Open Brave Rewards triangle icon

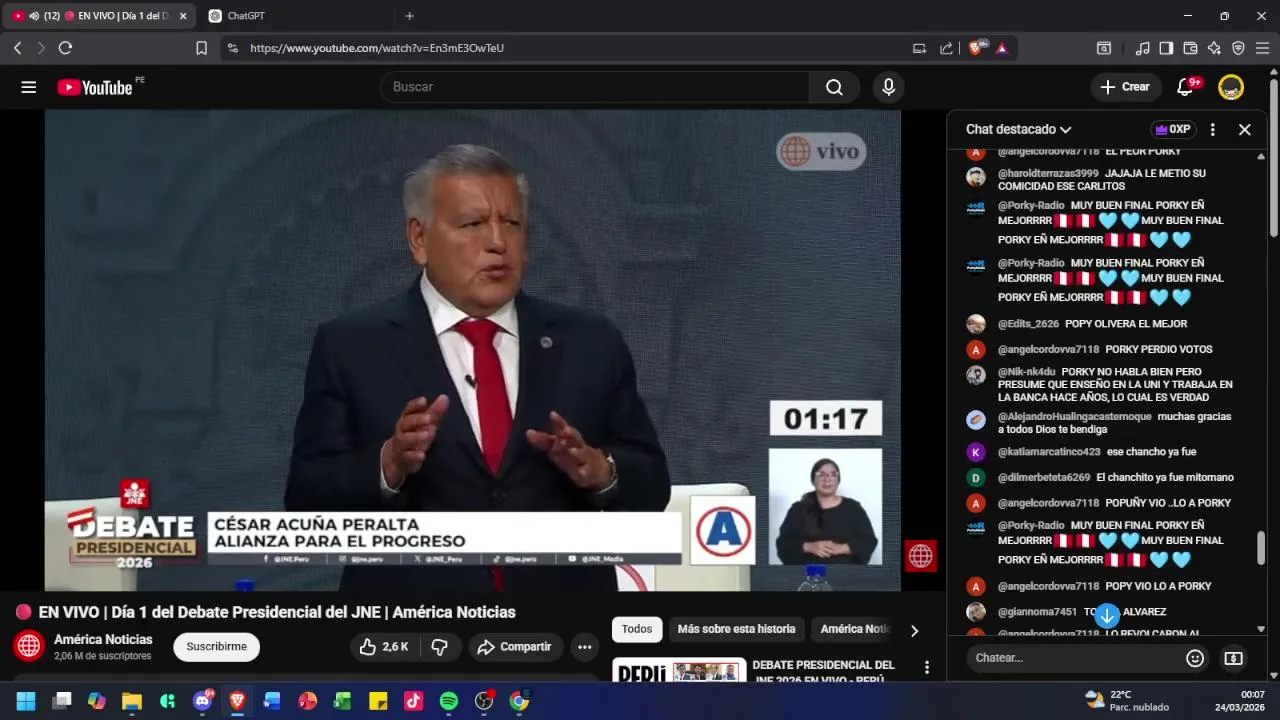click(x=1001, y=47)
